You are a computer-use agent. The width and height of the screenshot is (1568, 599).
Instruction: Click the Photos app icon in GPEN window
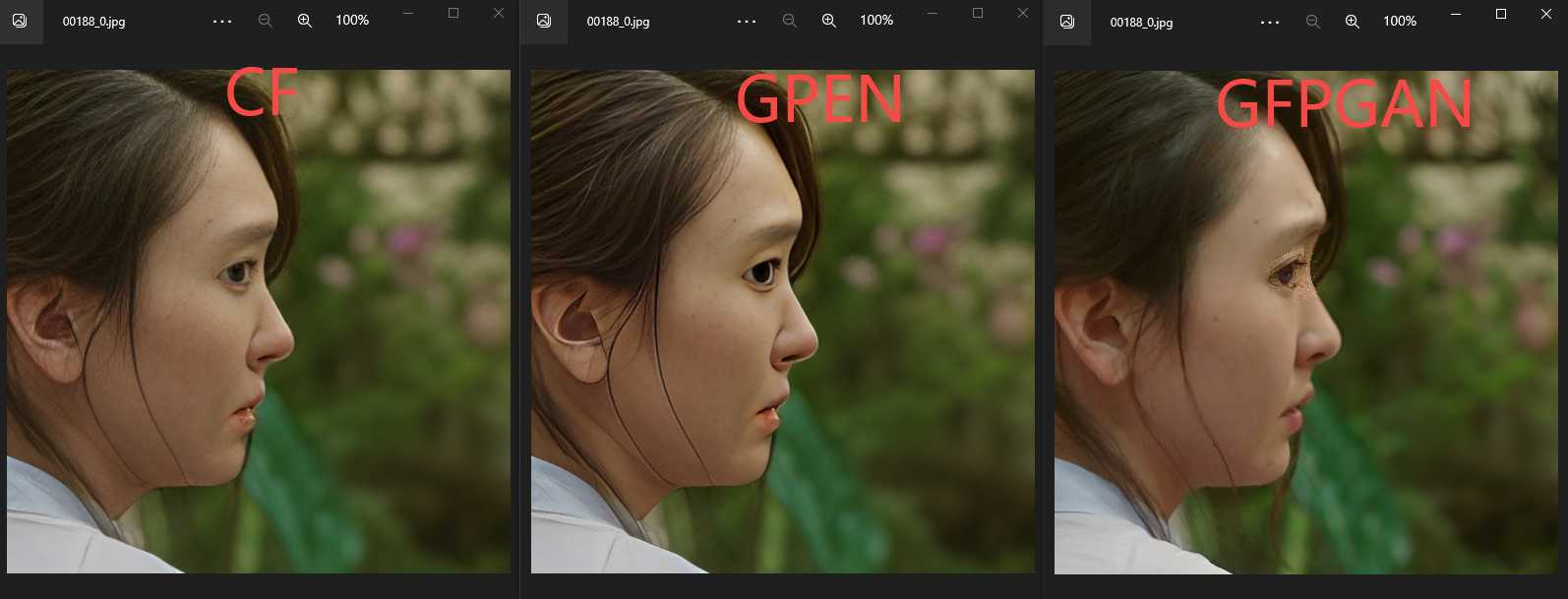(x=544, y=21)
